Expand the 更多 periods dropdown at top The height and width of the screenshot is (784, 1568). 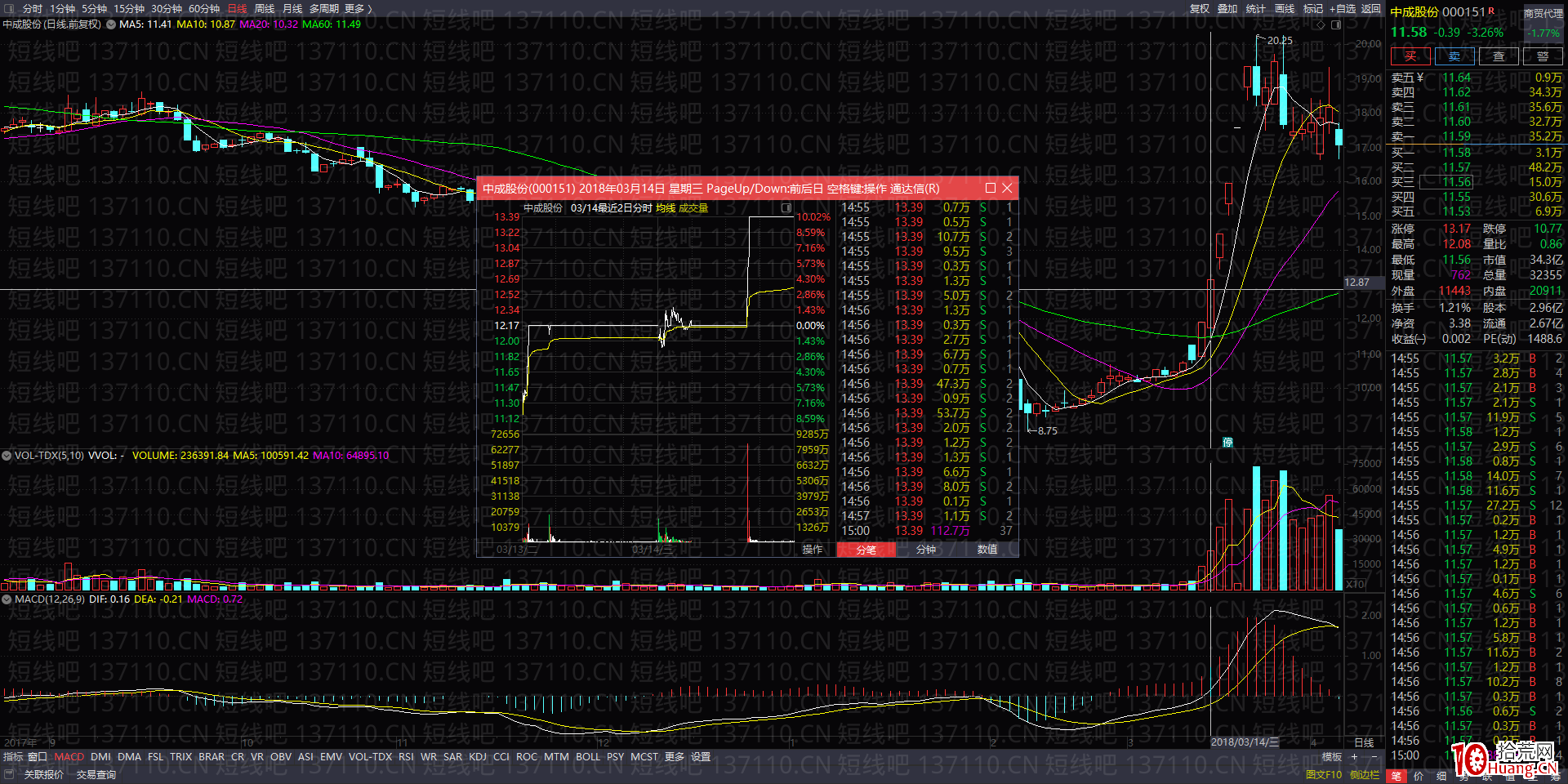tap(358, 8)
